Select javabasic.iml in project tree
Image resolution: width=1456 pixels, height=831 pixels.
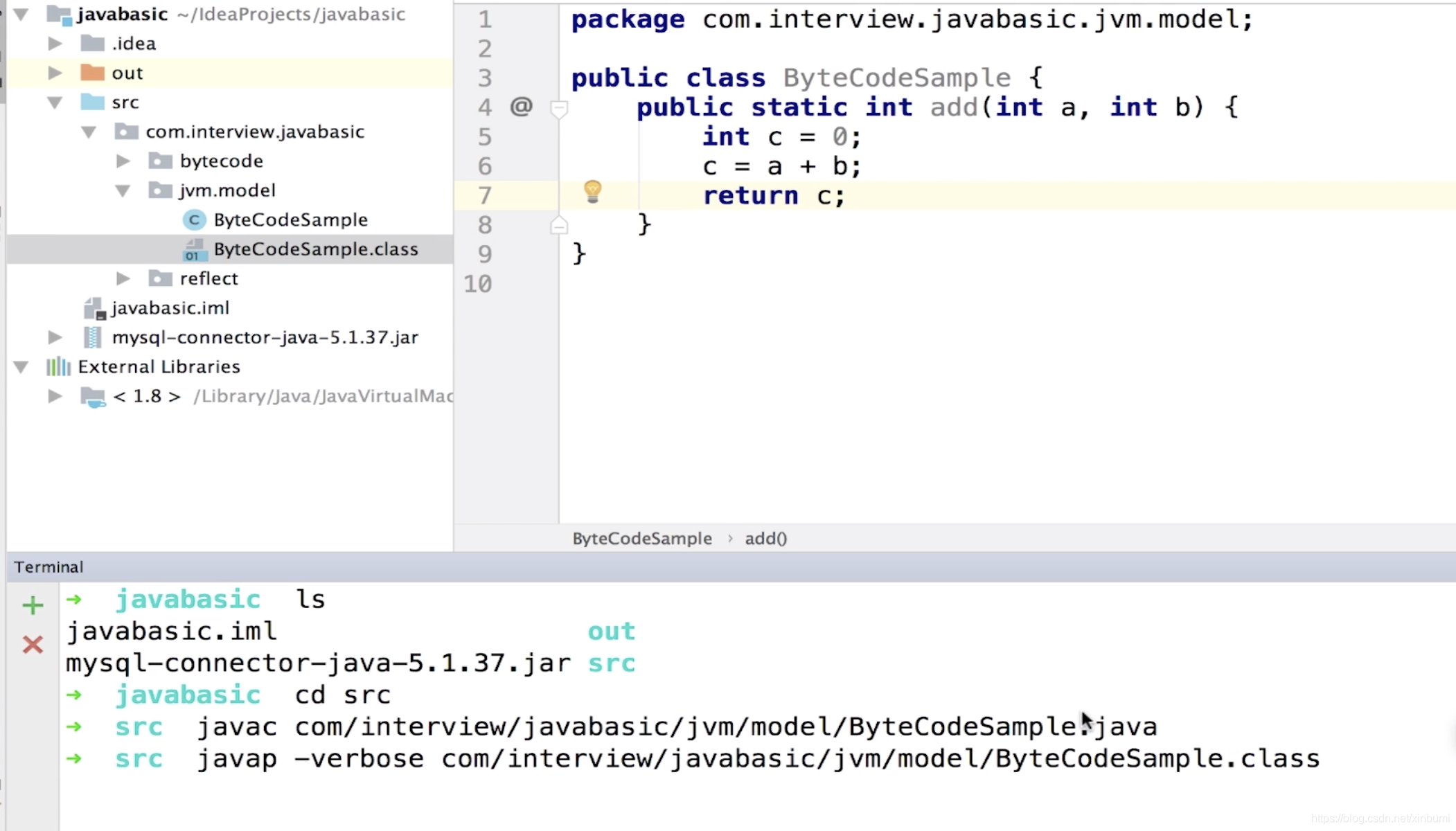coord(170,307)
